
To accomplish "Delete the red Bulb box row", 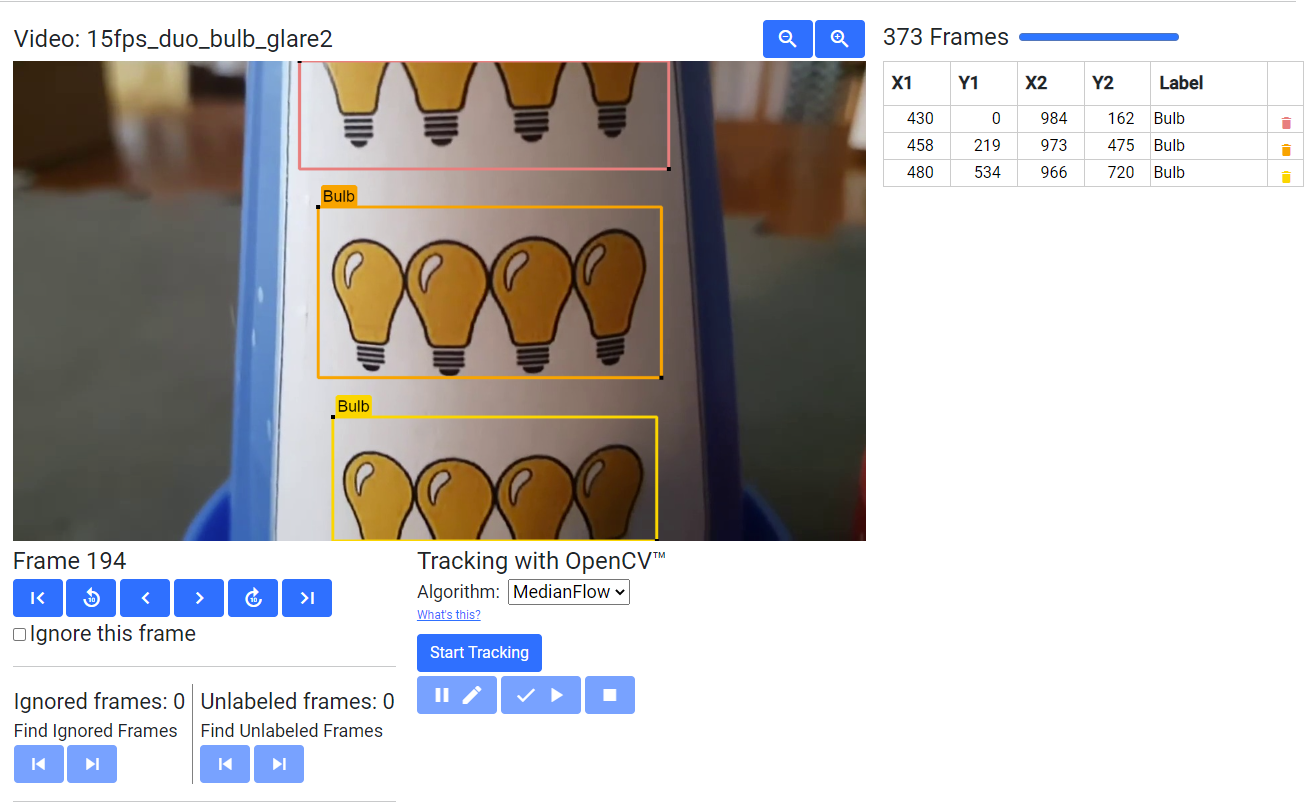I will [x=1286, y=123].
